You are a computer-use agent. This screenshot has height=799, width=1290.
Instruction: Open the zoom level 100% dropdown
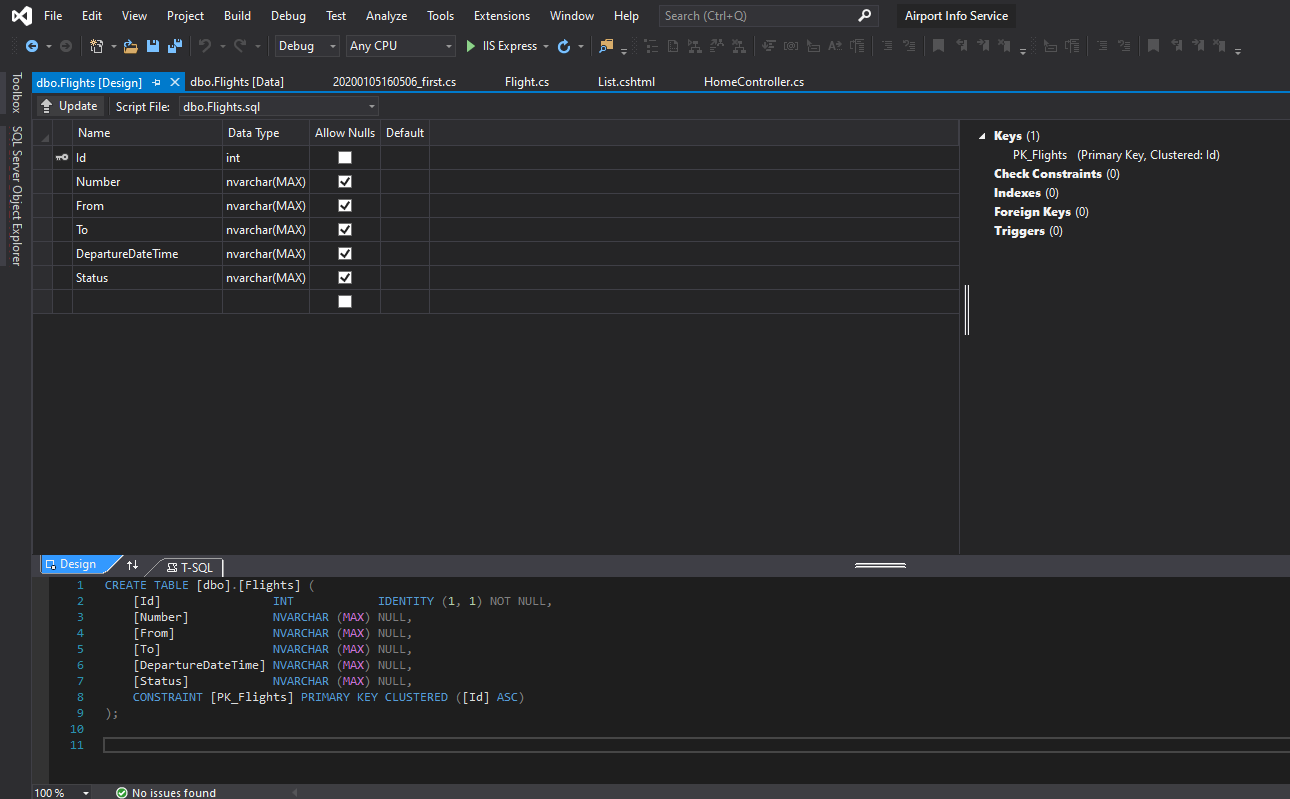click(85, 793)
